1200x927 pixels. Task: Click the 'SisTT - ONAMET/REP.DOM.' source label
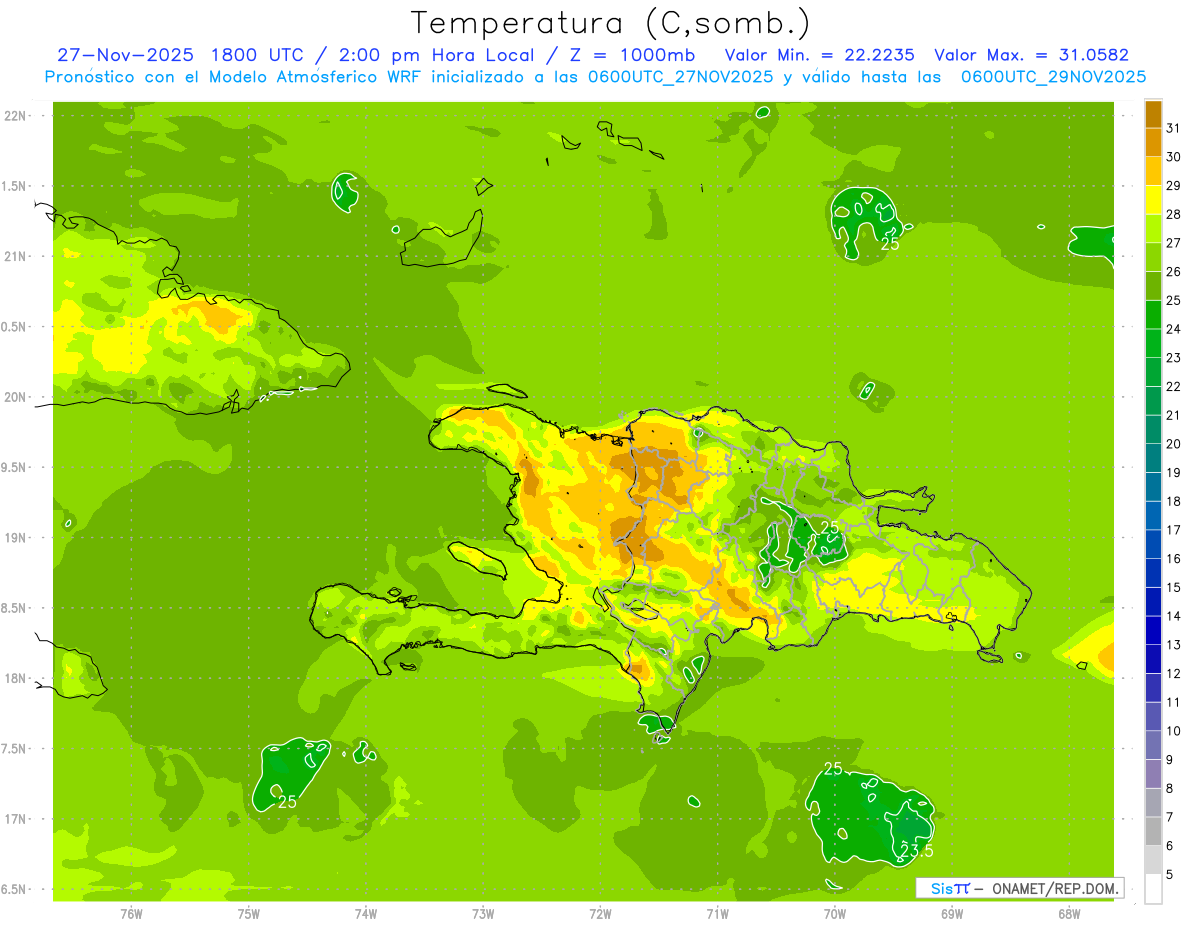pos(1020,888)
